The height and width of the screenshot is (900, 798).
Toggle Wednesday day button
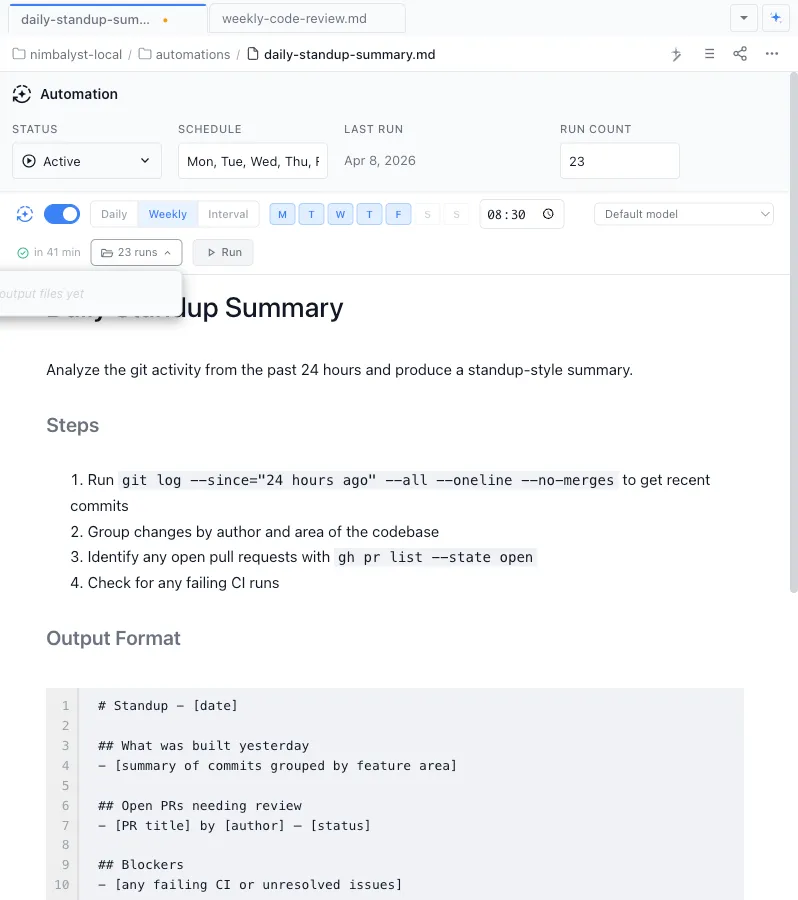(340, 215)
